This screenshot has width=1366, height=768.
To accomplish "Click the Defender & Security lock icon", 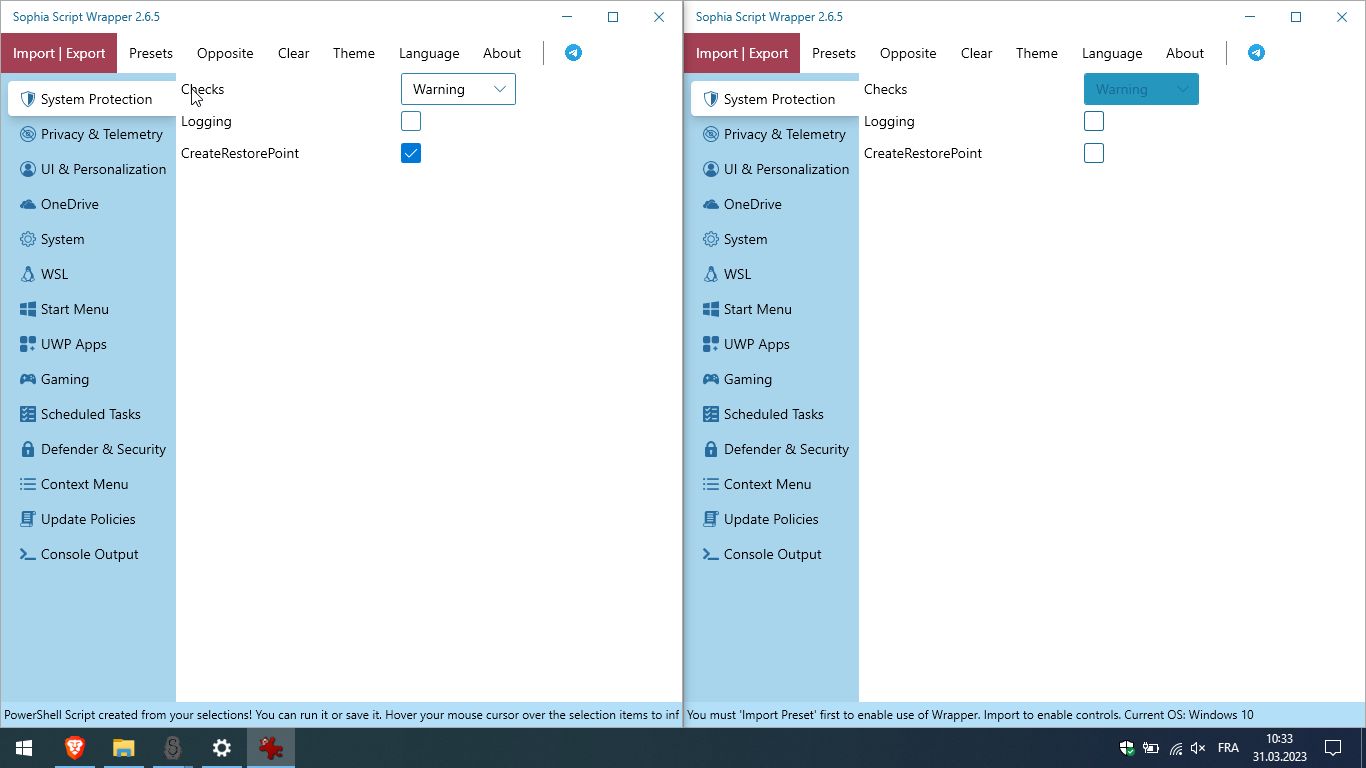I will pos(26,449).
